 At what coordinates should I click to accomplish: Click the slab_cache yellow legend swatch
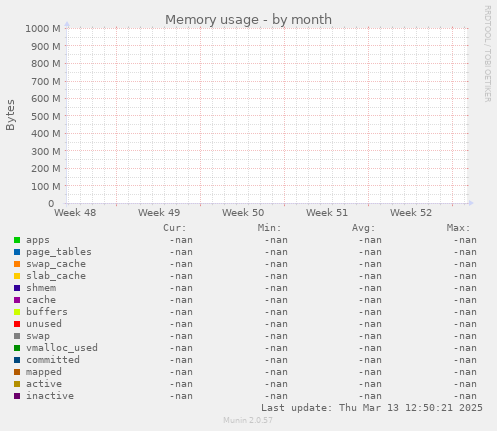(x=17, y=276)
